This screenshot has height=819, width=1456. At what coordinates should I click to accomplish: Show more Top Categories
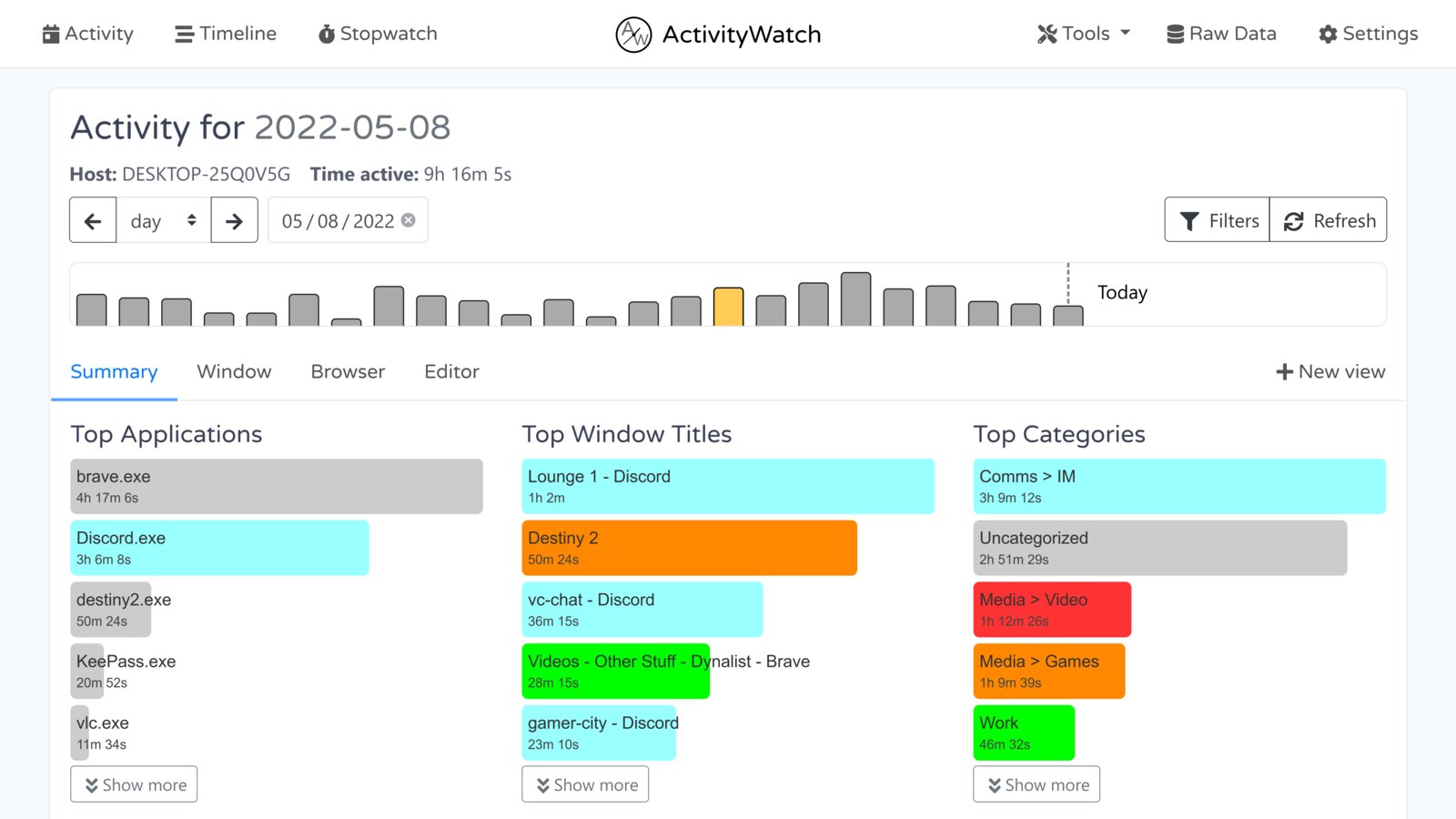(x=1036, y=784)
